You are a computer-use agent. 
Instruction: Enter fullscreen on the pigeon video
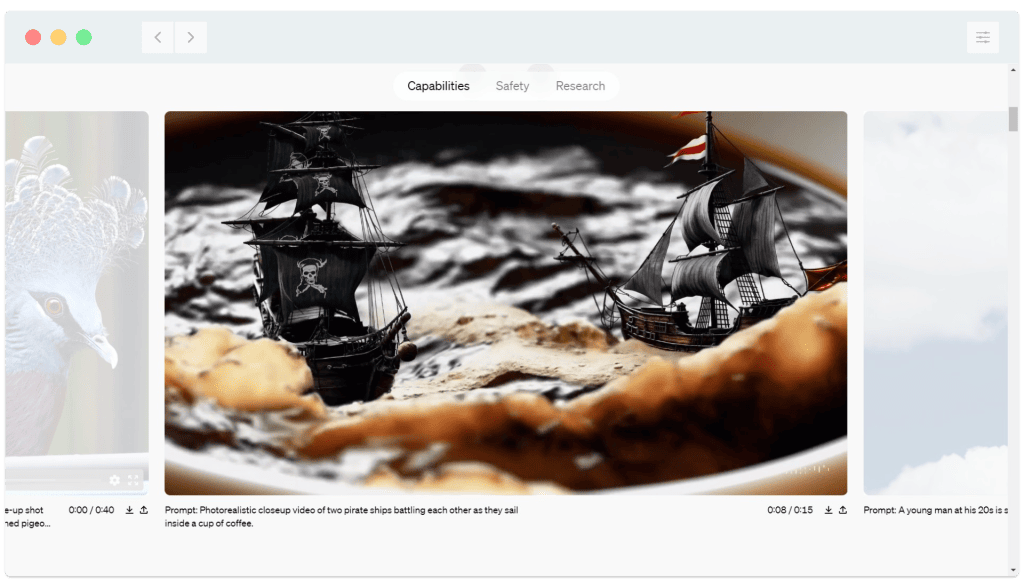coord(133,480)
